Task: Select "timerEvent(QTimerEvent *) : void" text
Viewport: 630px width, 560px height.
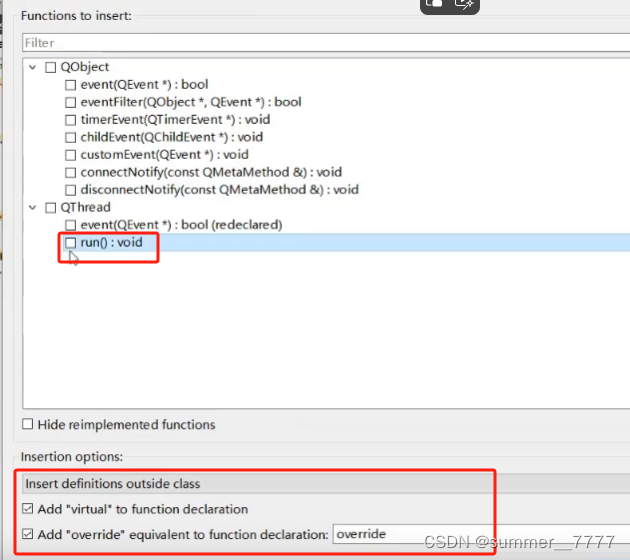Action: (175, 120)
